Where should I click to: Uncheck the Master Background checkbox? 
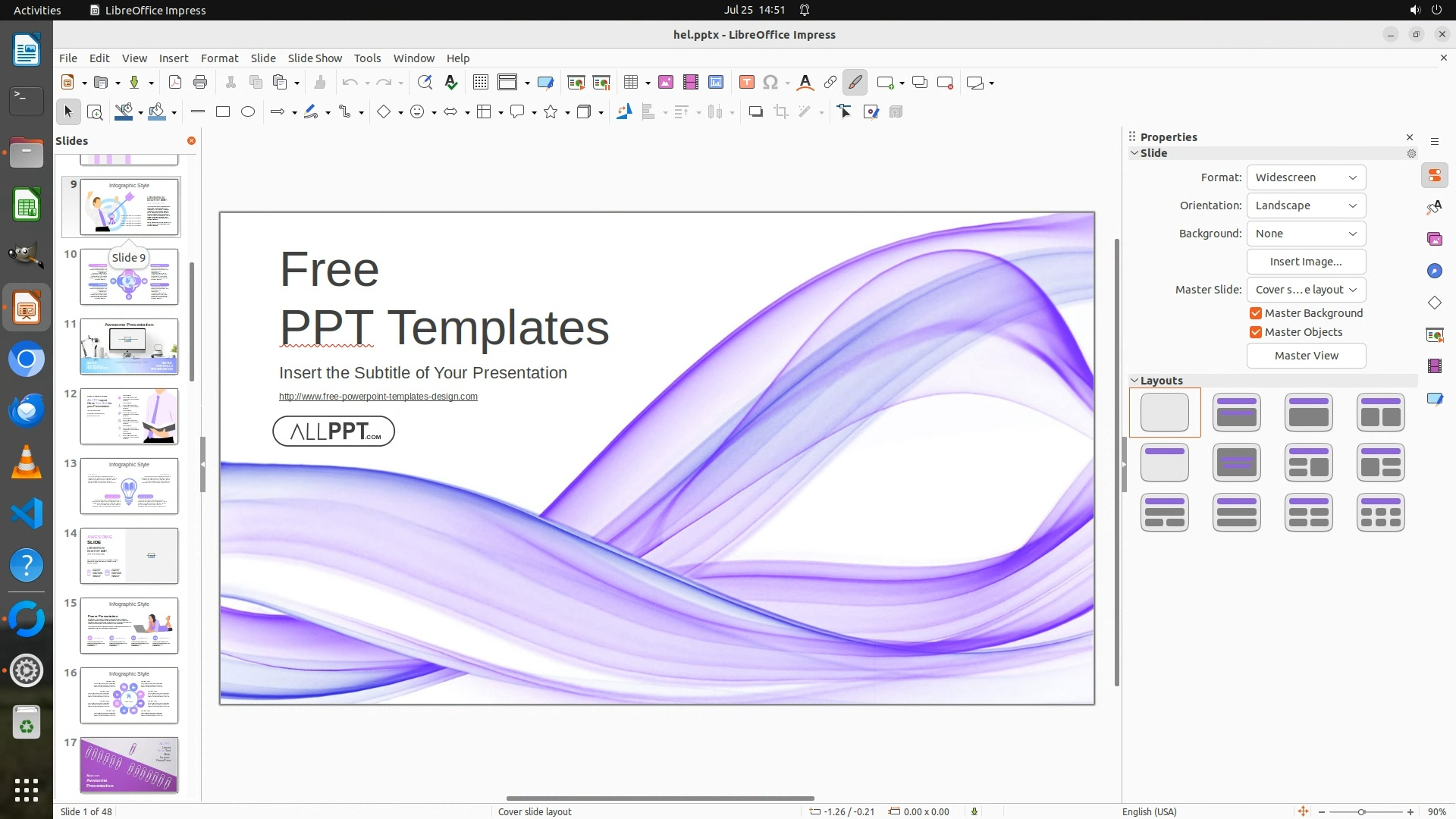[1256, 313]
